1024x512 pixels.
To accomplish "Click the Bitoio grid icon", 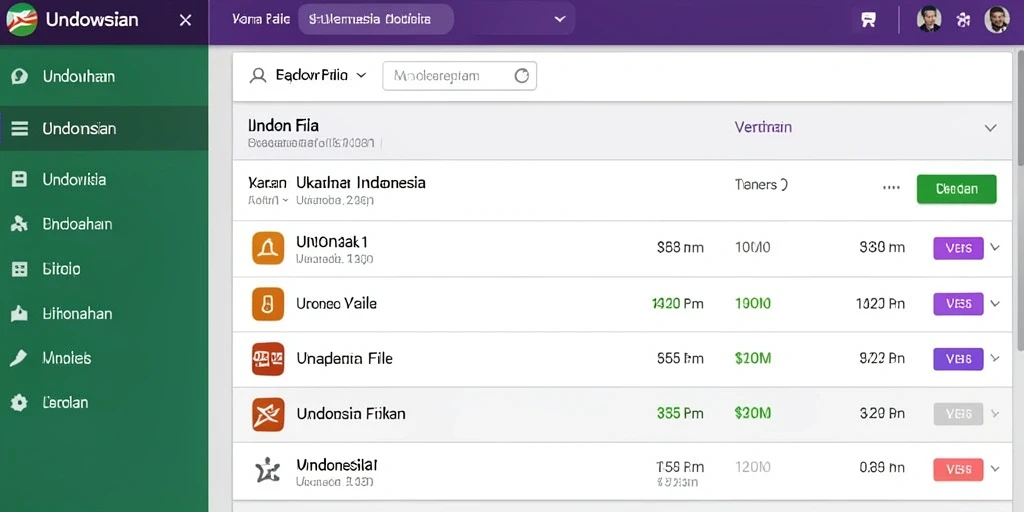I will [20, 268].
